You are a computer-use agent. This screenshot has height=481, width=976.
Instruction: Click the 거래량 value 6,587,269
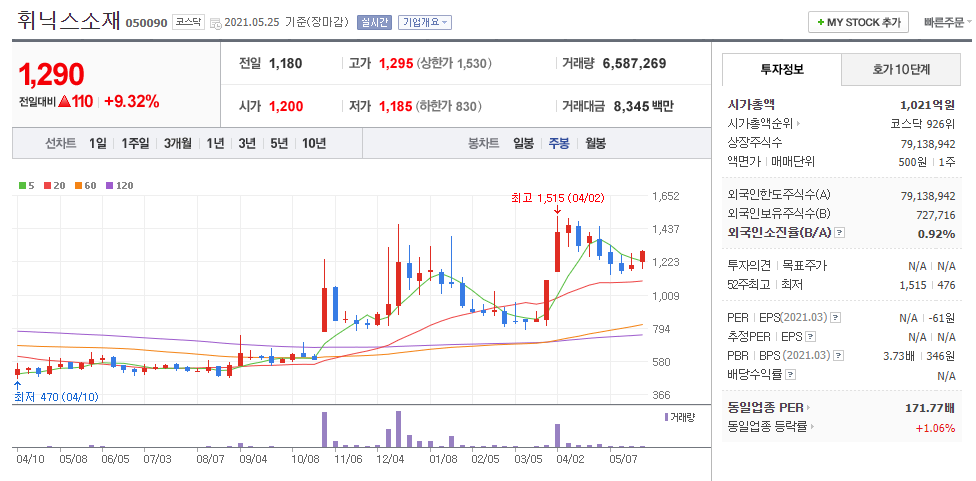(634, 63)
